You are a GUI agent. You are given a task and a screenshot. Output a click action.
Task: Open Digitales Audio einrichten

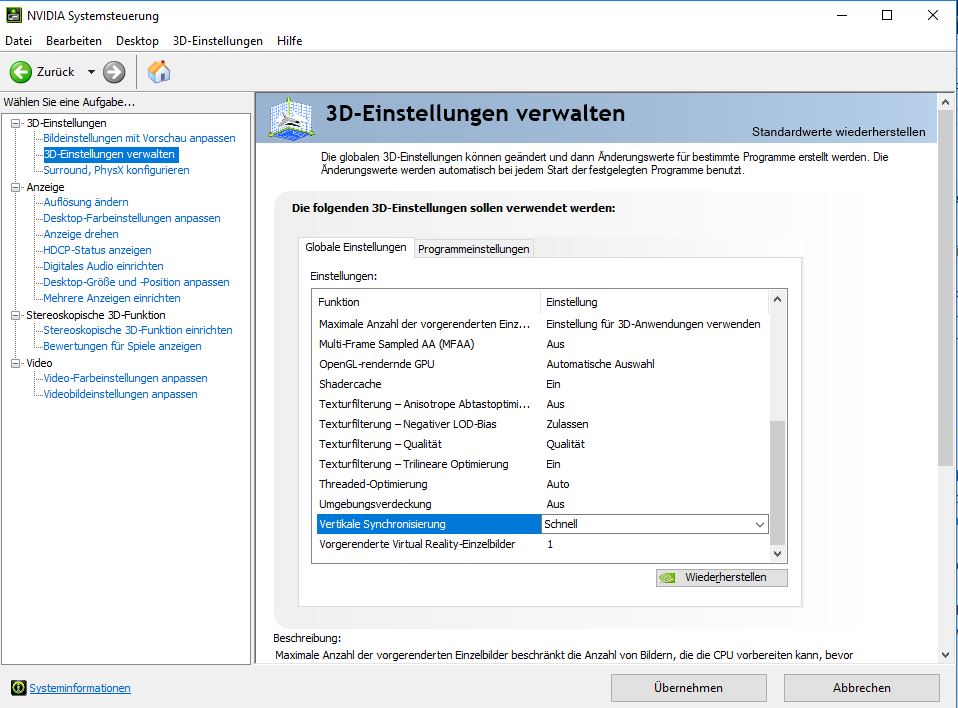103,266
